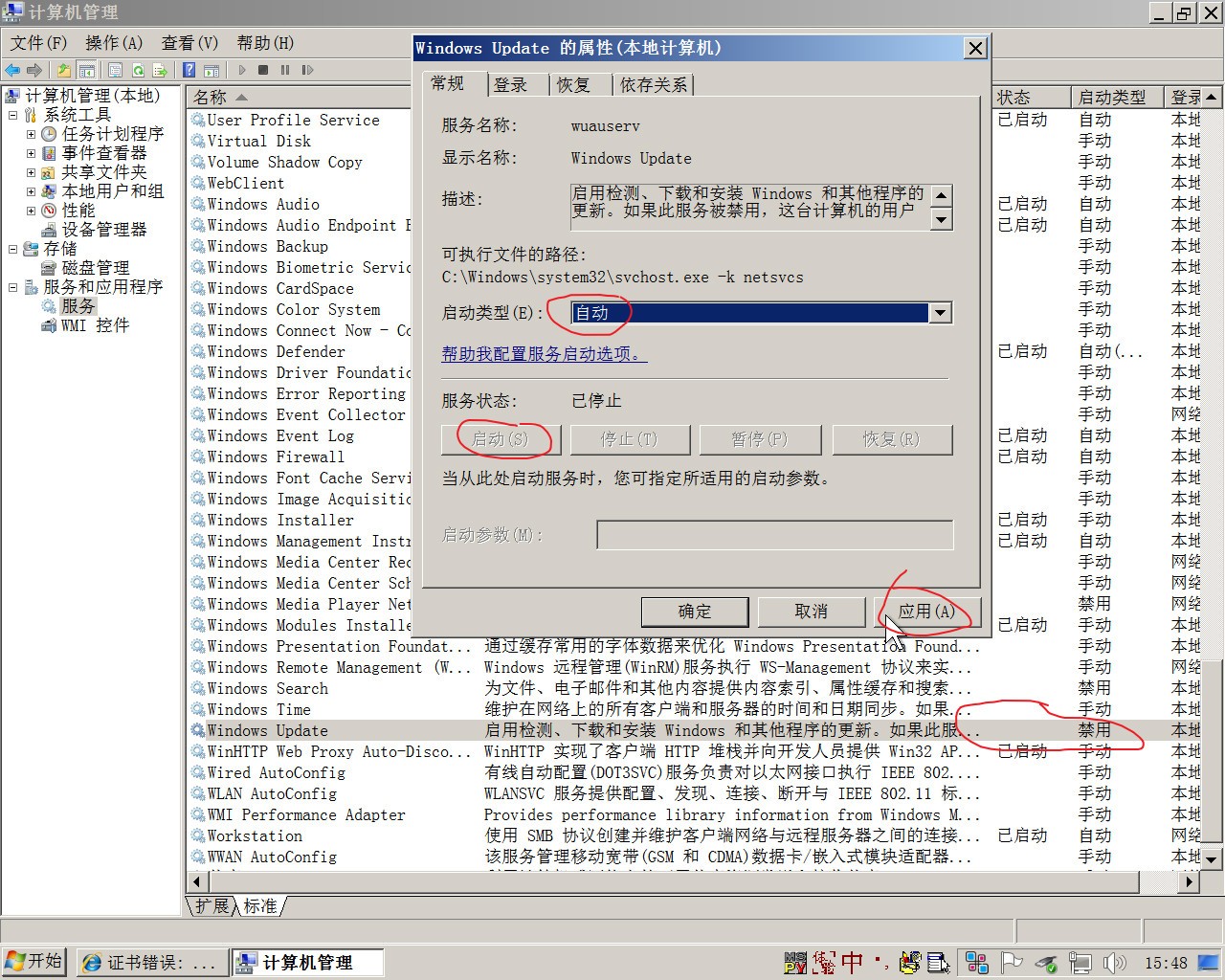
Task: Open the 查看(V) menu
Action: tap(189, 43)
